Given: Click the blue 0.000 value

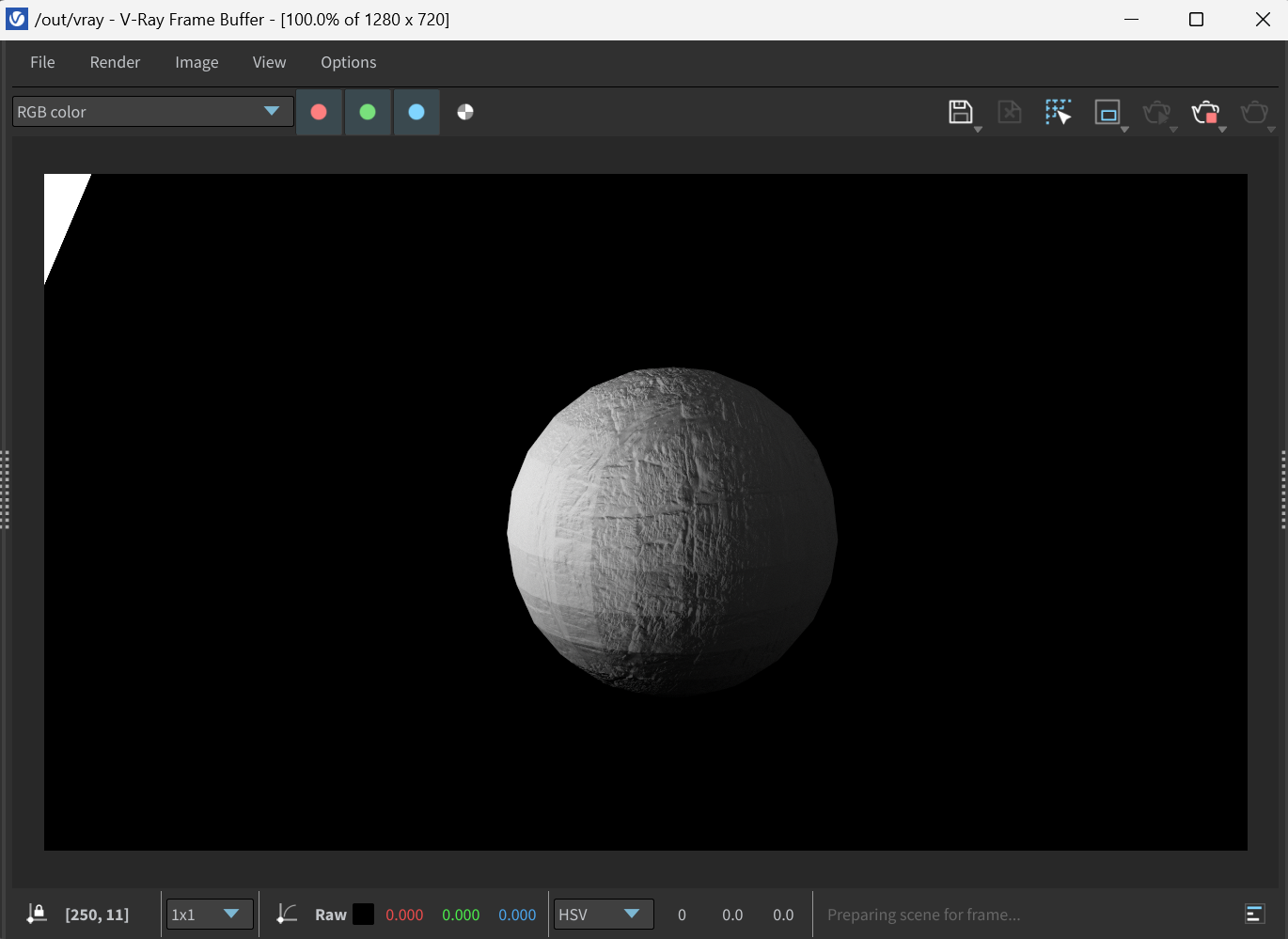Looking at the screenshot, I should 517,915.
